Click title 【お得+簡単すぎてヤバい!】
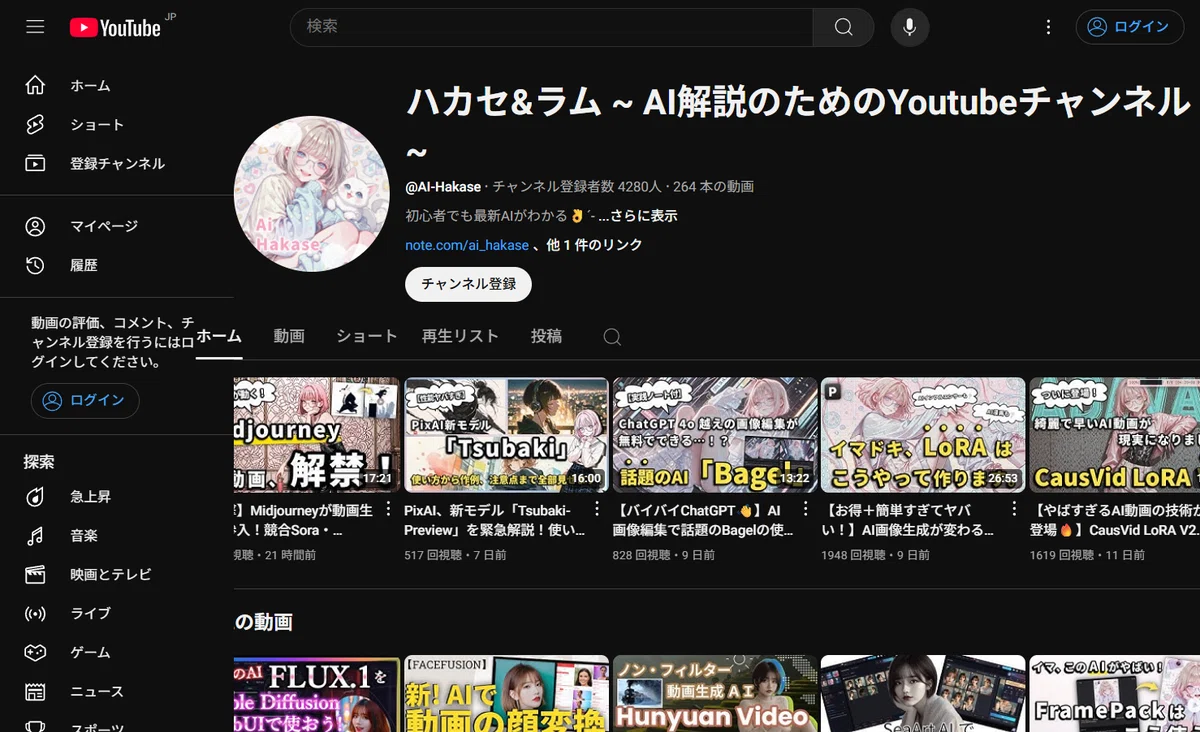Image resolution: width=1200 pixels, height=732 pixels. click(x=908, y=520)
